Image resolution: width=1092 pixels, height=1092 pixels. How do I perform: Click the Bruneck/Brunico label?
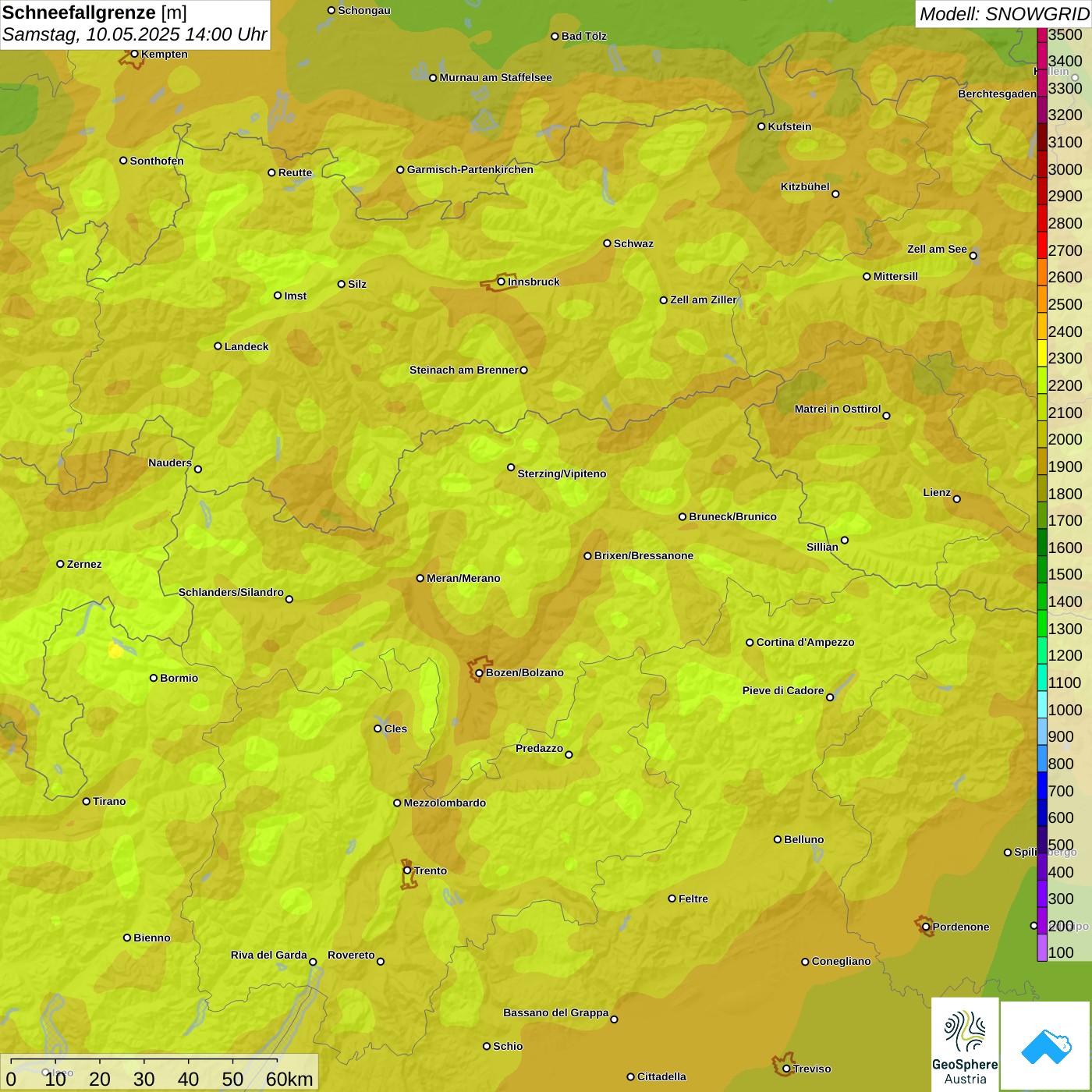click(x=732, y=516)
